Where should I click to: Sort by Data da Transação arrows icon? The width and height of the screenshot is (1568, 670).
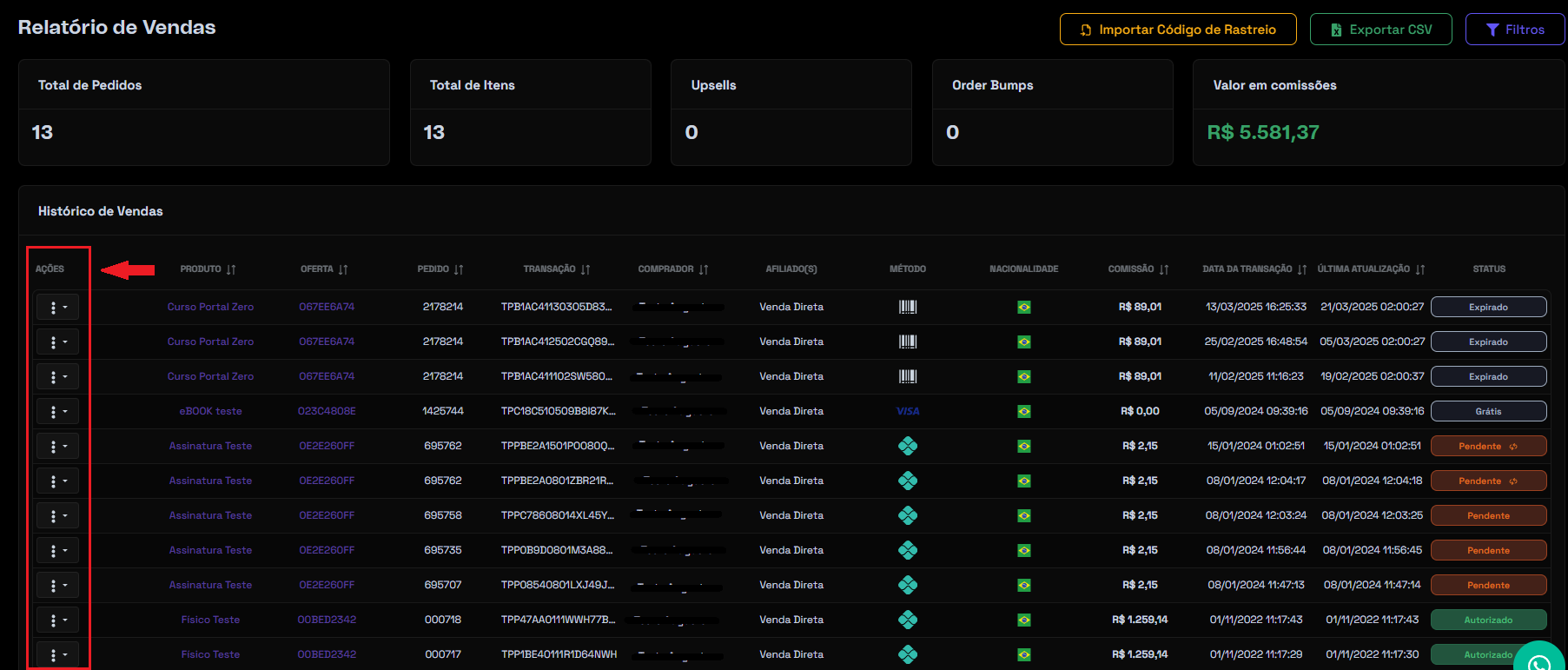(x=1302, y=269)
